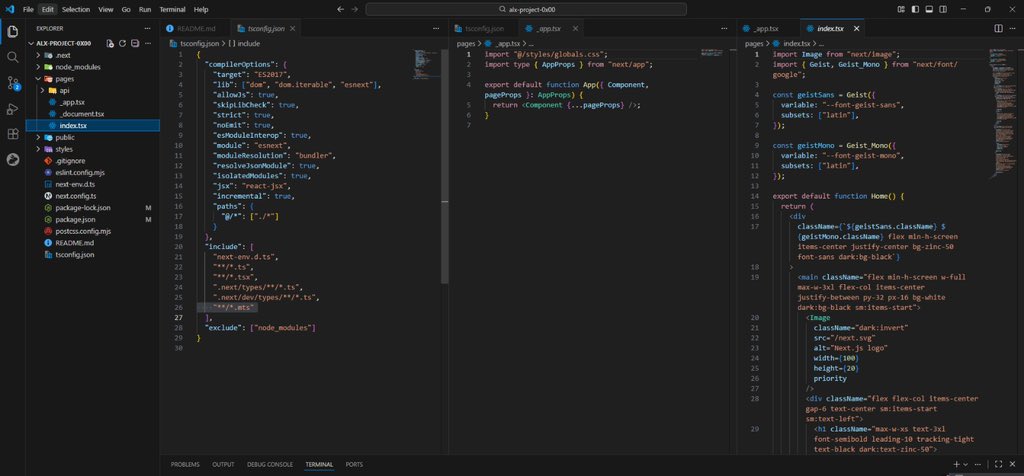Click the alx-project-0x00 command center search box
Screen dimensions: 1024x476
tap(526, 9)
